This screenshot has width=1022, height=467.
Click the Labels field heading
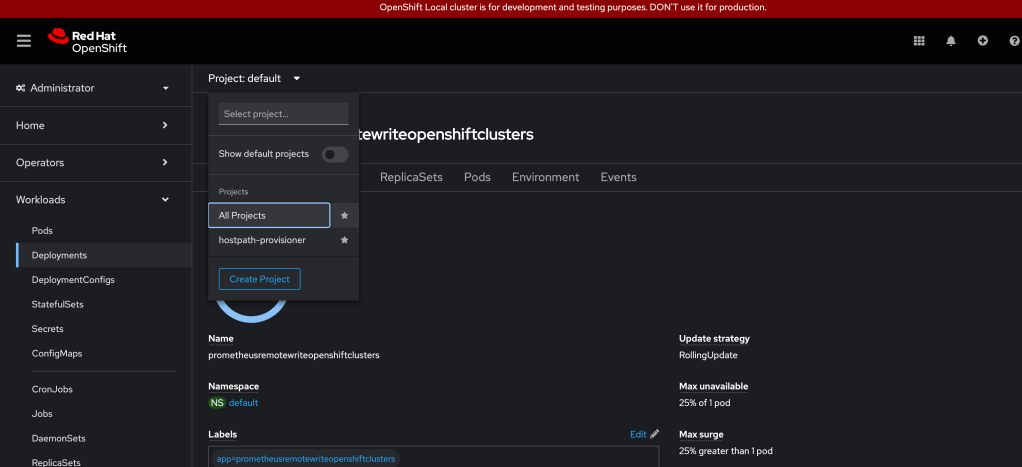(x=223, y=434)
